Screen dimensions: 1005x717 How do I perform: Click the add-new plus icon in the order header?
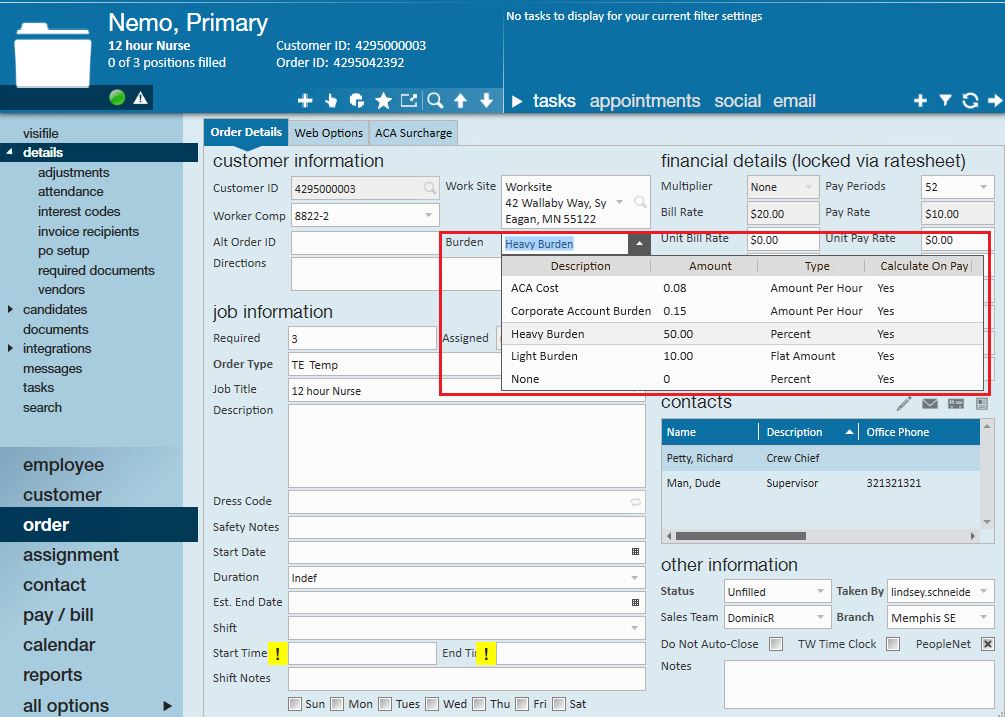point(305,101)
